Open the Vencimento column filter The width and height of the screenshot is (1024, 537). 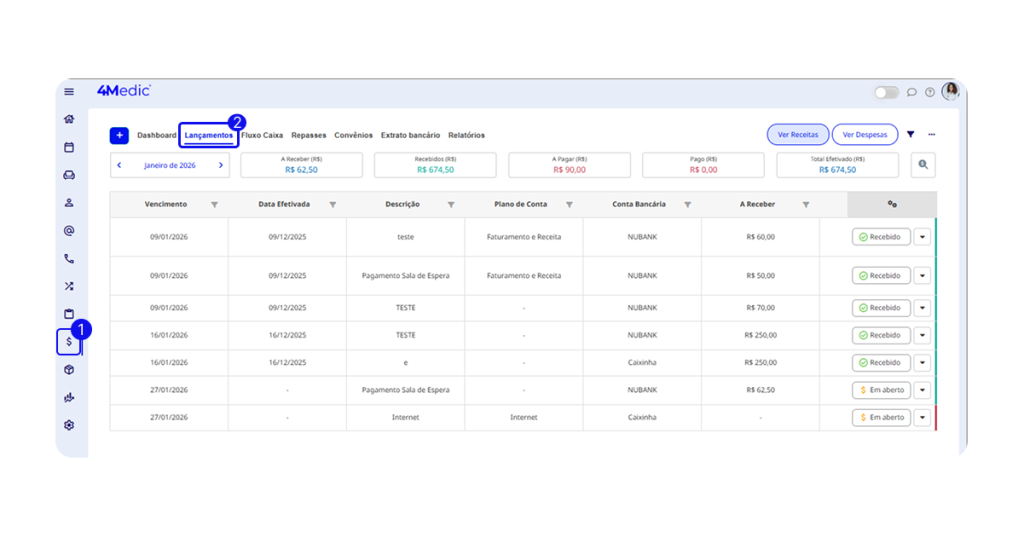(214, 205)
